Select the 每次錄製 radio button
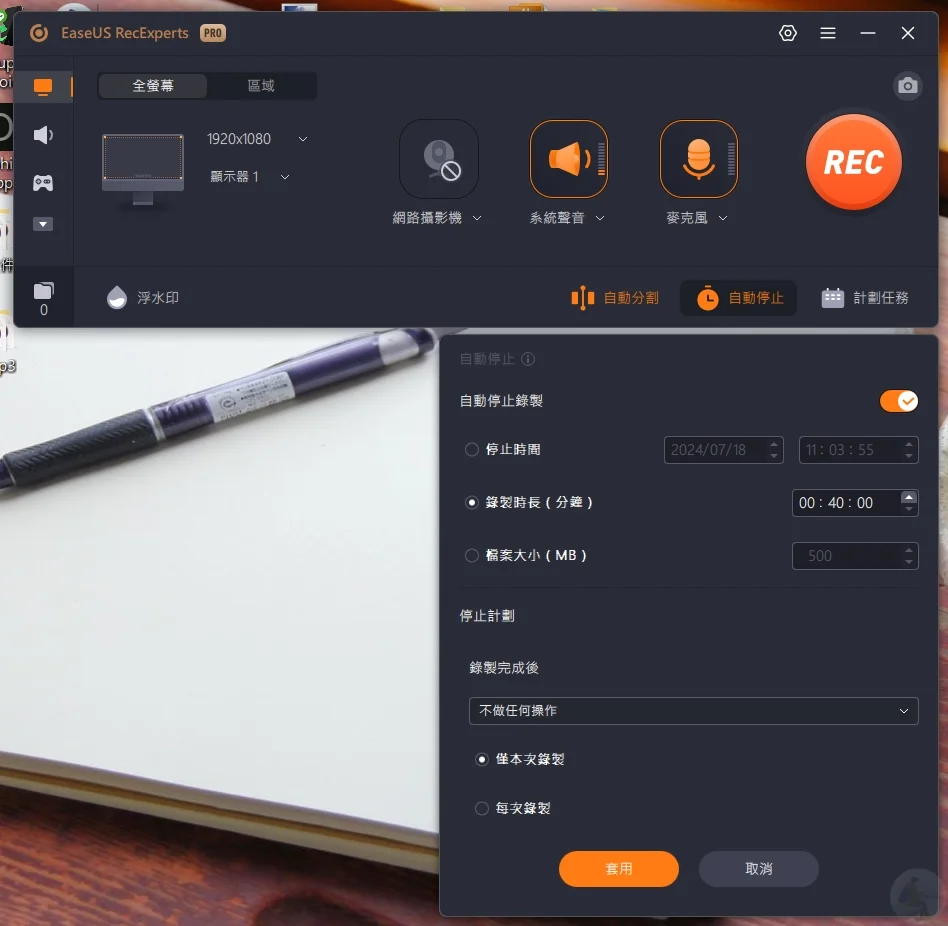Screen dimensions: 948x926 (482, 808)
